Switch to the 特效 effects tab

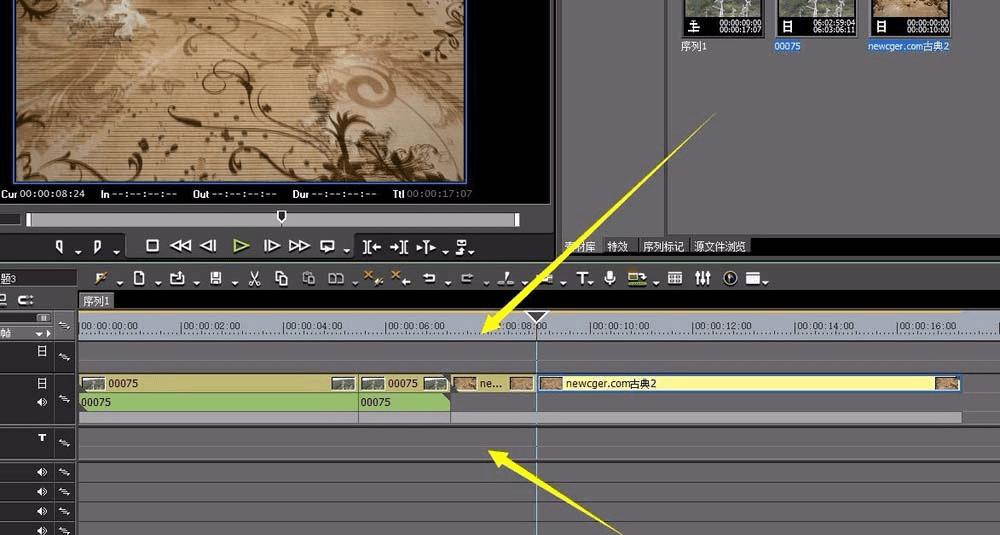coord(617,246)
